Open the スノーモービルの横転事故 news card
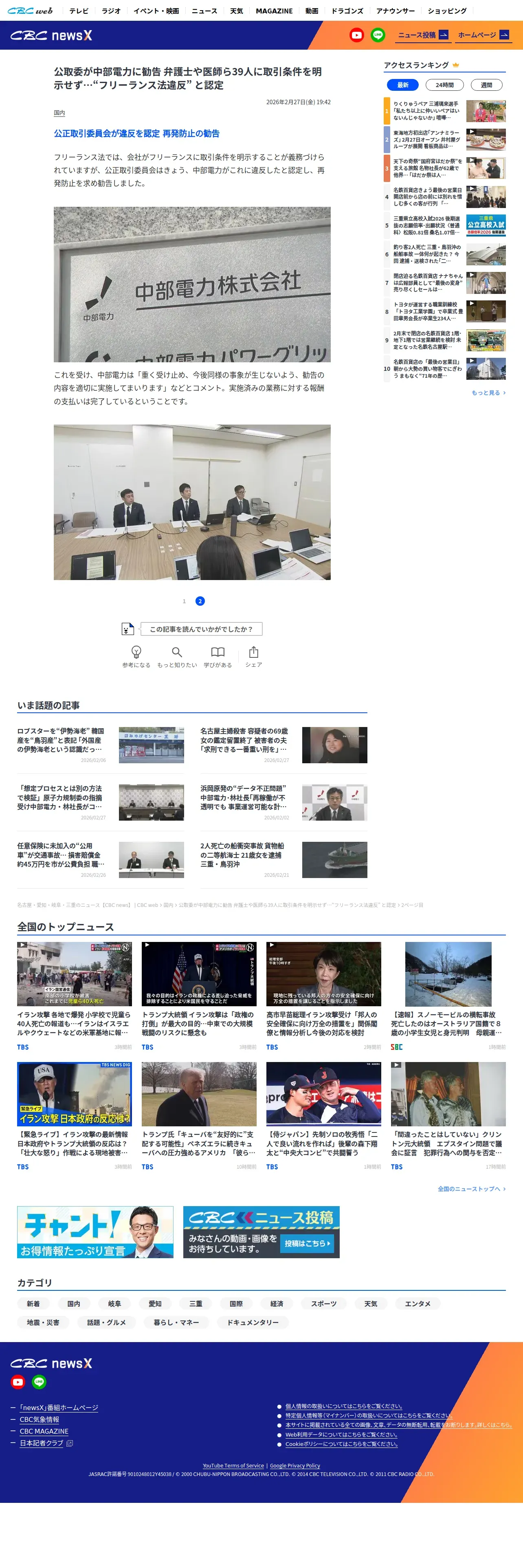The height and width of the screenshot is (1568, 523). point(448,996)
